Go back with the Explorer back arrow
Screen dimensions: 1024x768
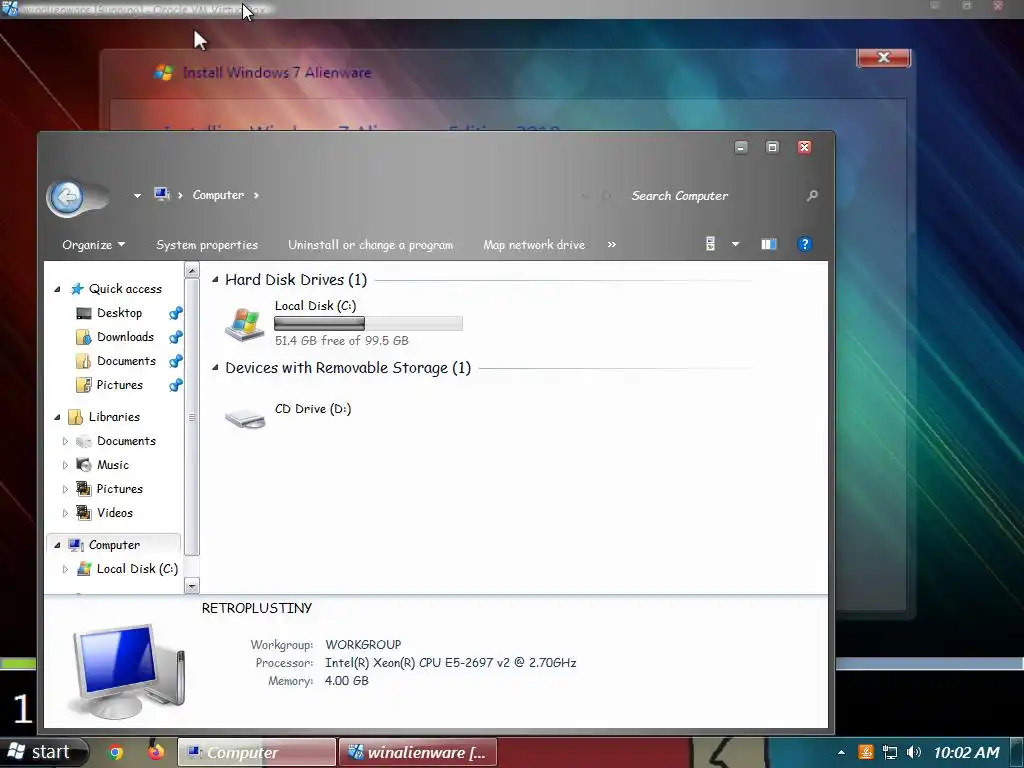tap(67, 197)
